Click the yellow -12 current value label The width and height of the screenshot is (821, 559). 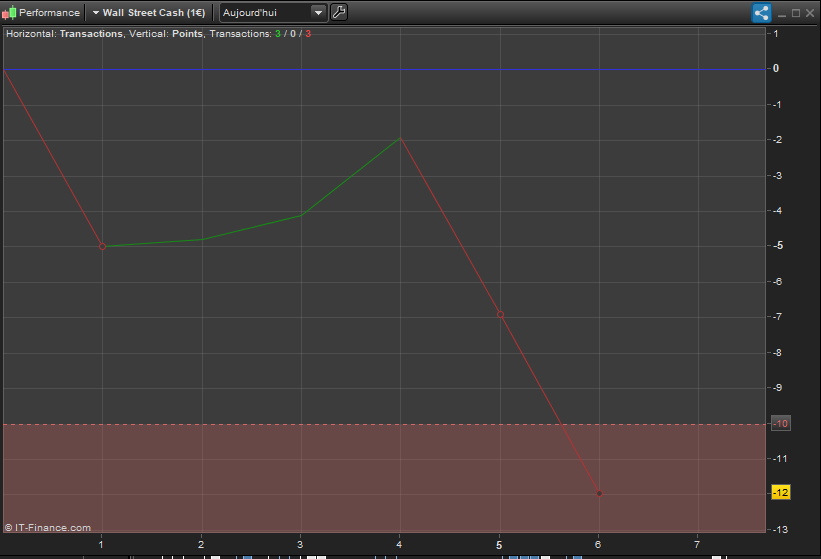tap(781, 493)
